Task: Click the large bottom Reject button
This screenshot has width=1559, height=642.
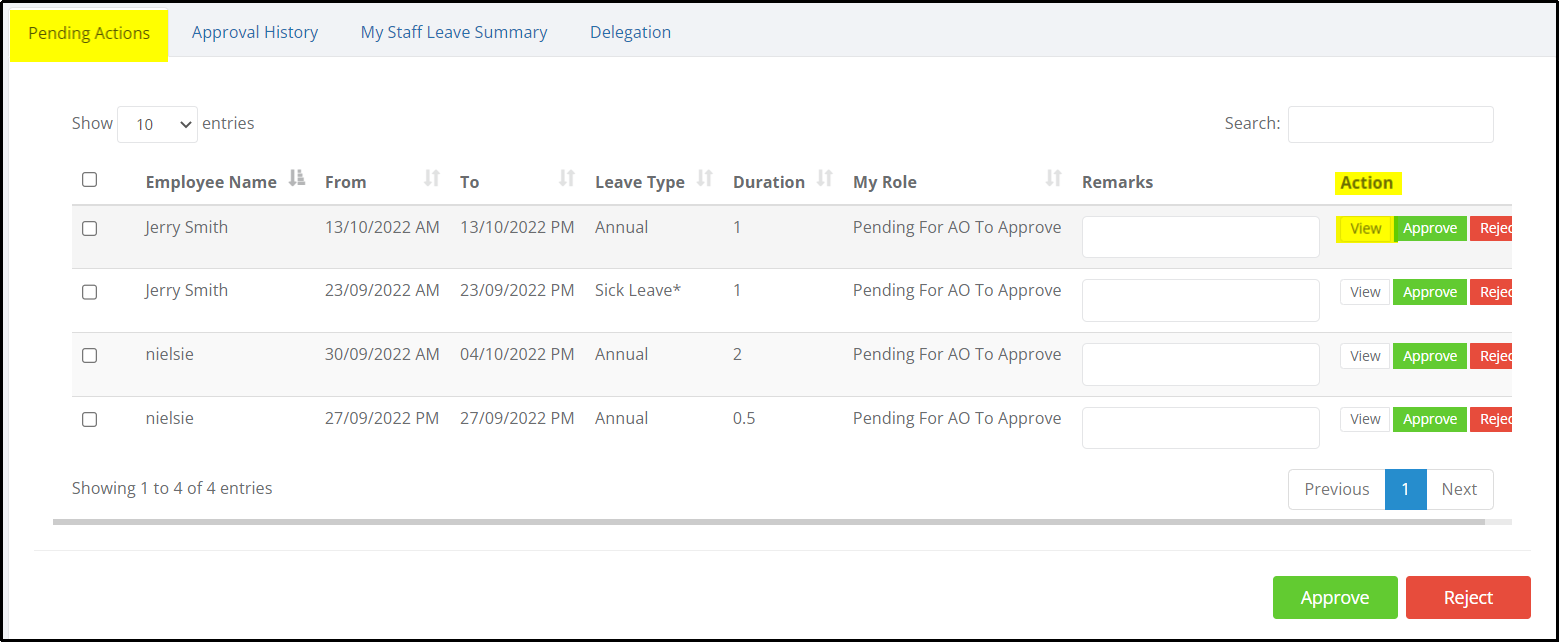Action: [x=1468, y=598]
